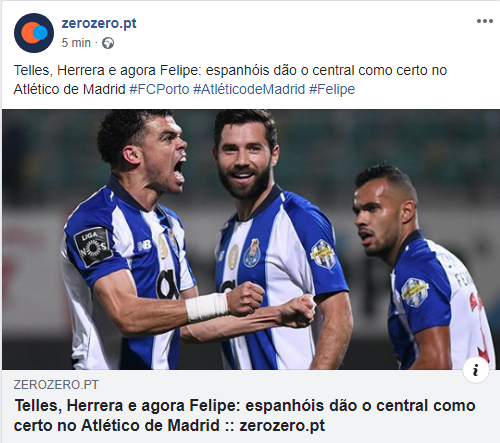The width and height of the screenshot is (500, 443).
Task: Click the FC Porto crest on the center shirt
Action: tap(252, 253)
